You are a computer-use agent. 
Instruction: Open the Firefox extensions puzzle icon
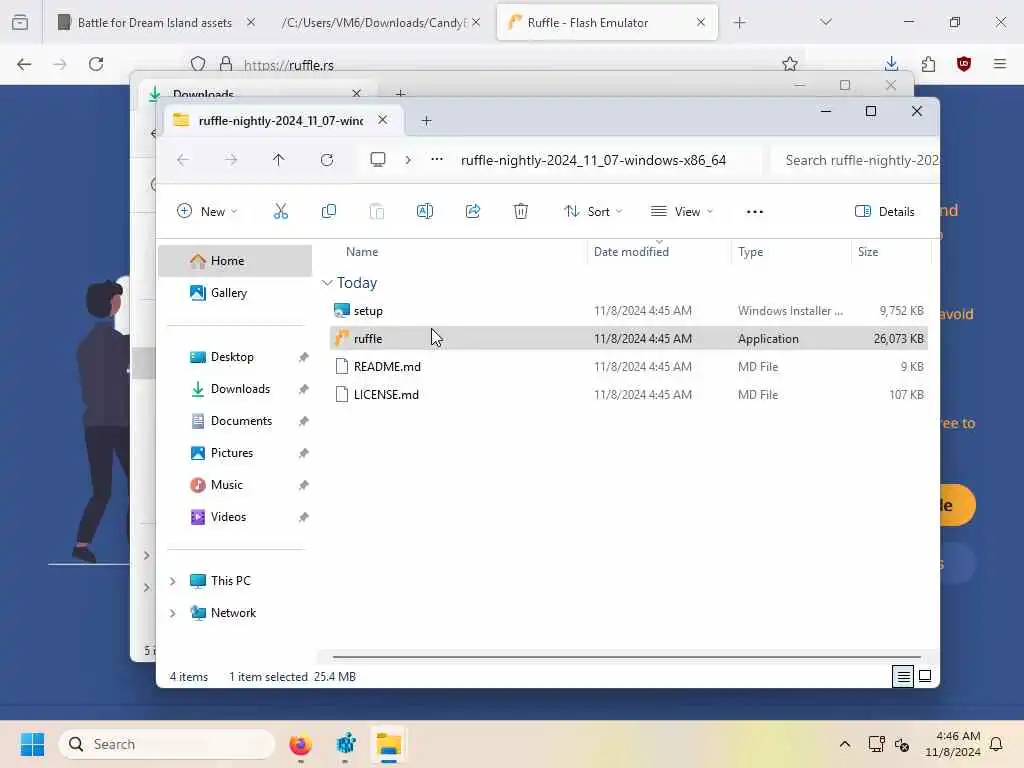(928, 64)
